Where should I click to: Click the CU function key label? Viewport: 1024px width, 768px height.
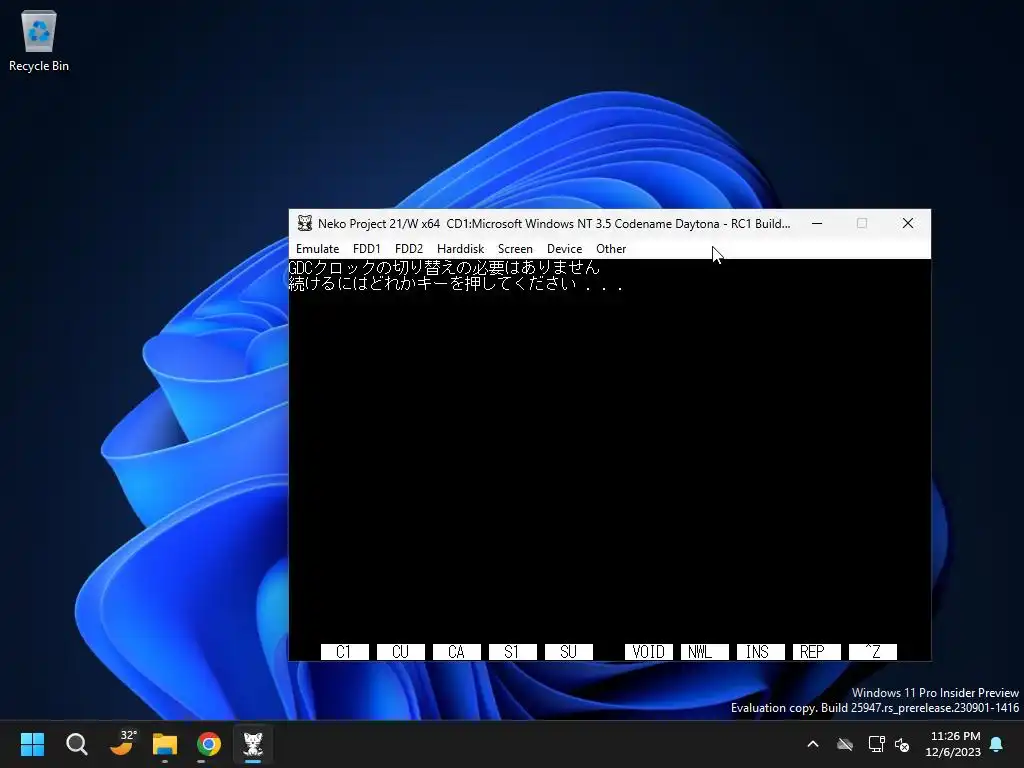[x=401, y=652]
